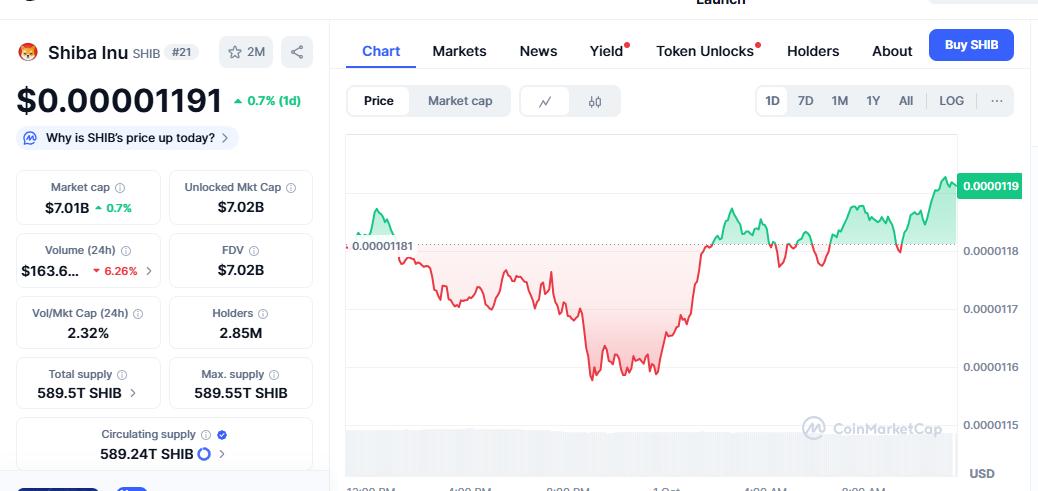Expand the Volume (24h) details chevron
The width and height of the screenshot is (1038, 491).
[x=149, y=271]
